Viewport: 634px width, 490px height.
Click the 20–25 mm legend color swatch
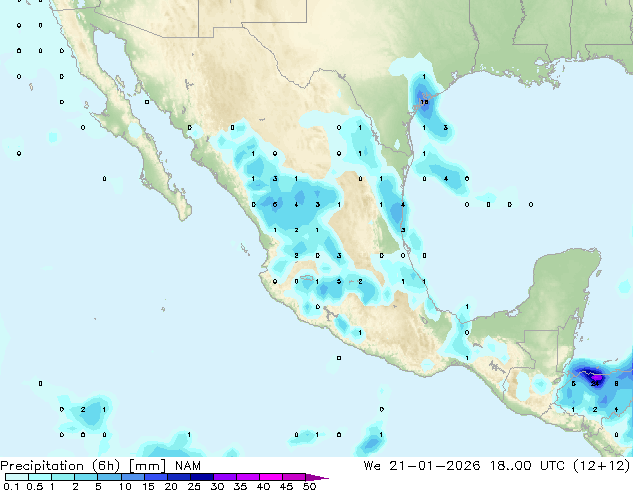click(178, 477)
